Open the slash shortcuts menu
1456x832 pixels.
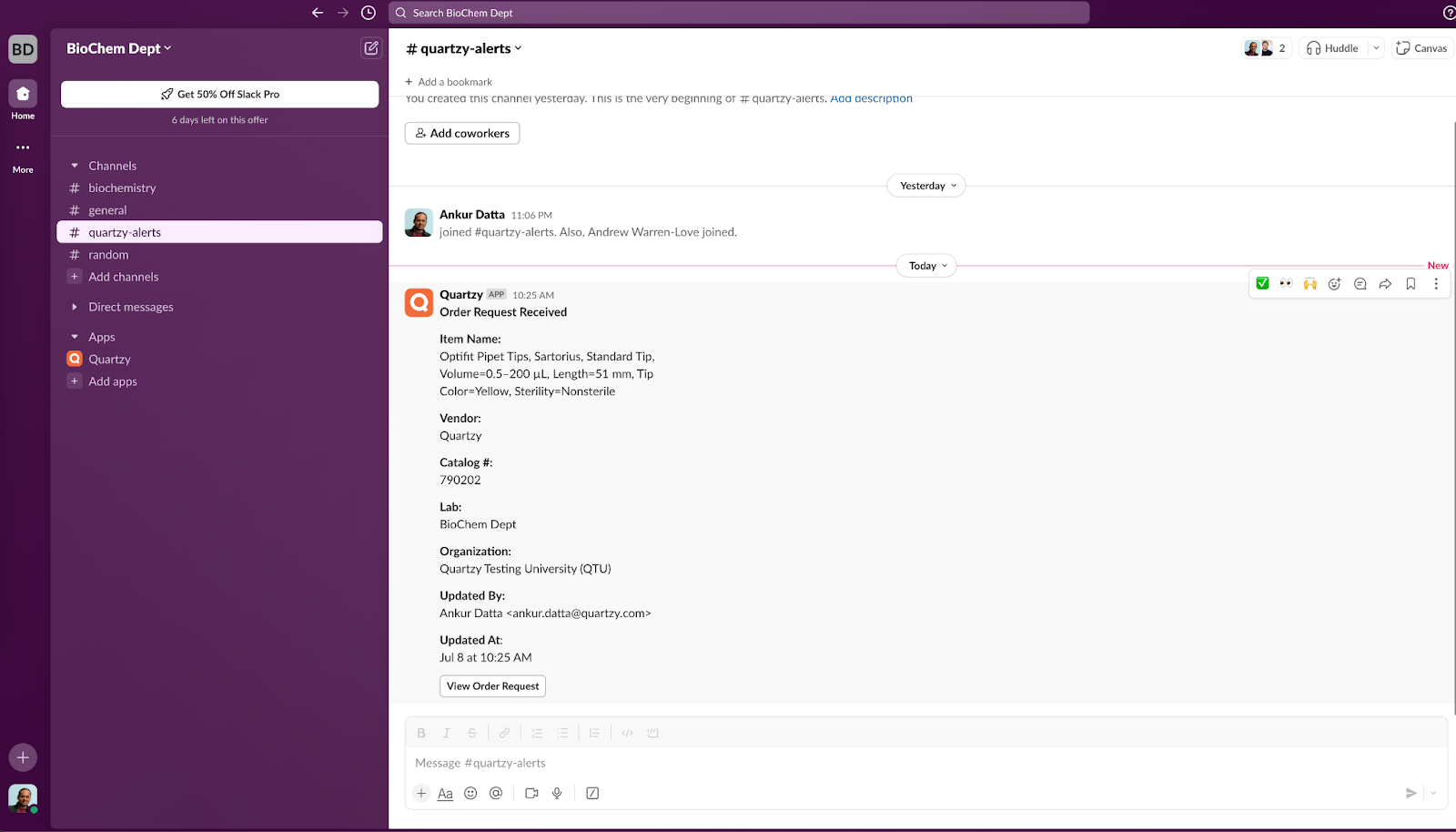click(x=592, y=793)
